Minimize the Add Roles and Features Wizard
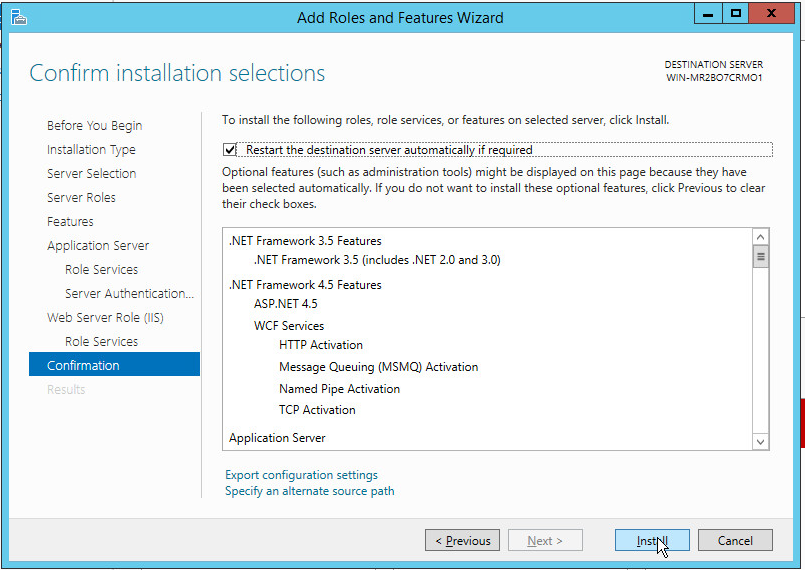 tap(709, 14)
